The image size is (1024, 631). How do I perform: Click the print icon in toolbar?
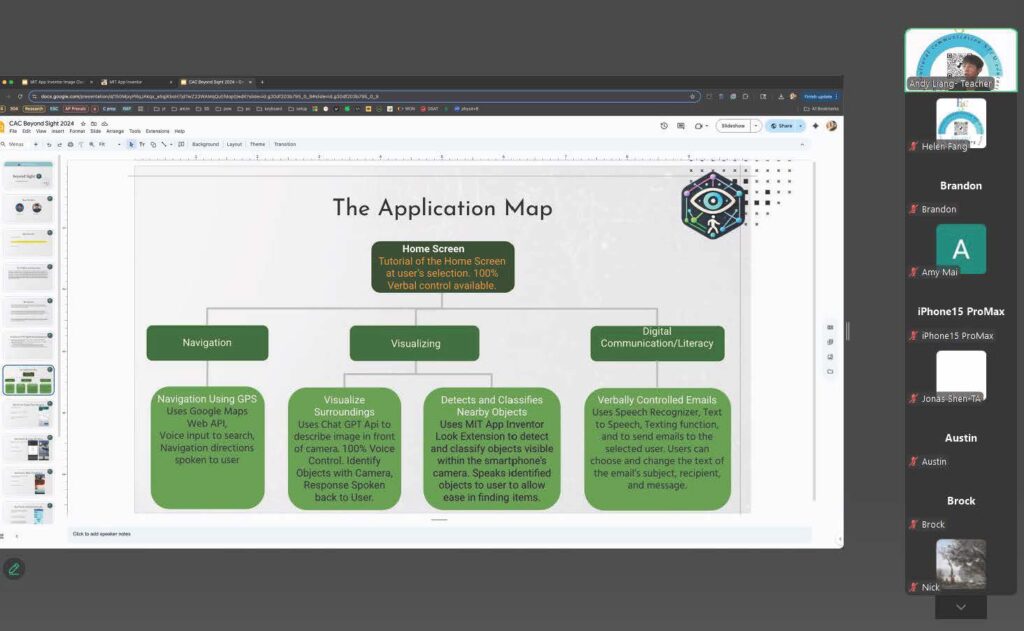70,144
